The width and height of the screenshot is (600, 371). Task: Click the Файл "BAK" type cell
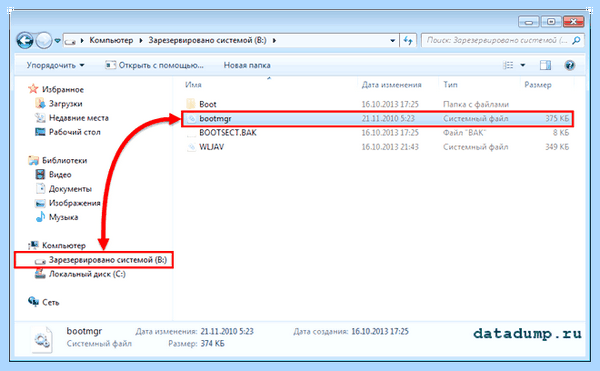pos(464,133)
